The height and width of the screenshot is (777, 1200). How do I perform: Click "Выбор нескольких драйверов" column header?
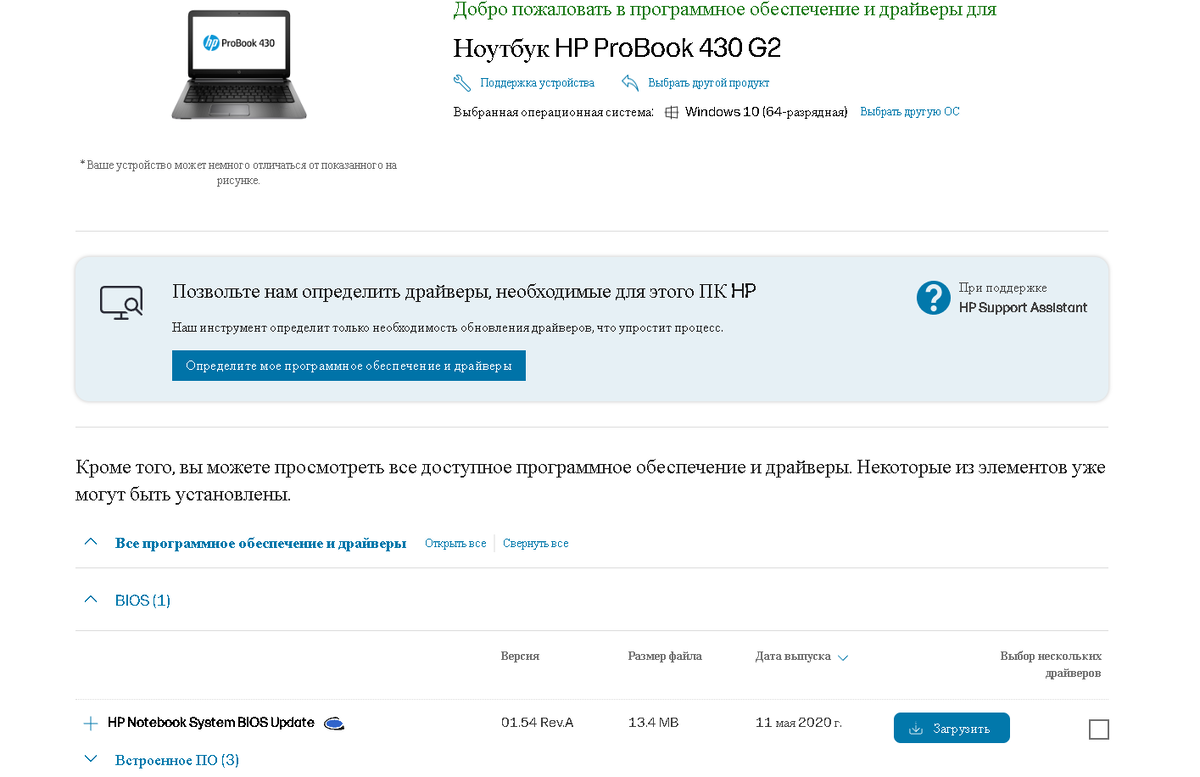pos(1051,665)
